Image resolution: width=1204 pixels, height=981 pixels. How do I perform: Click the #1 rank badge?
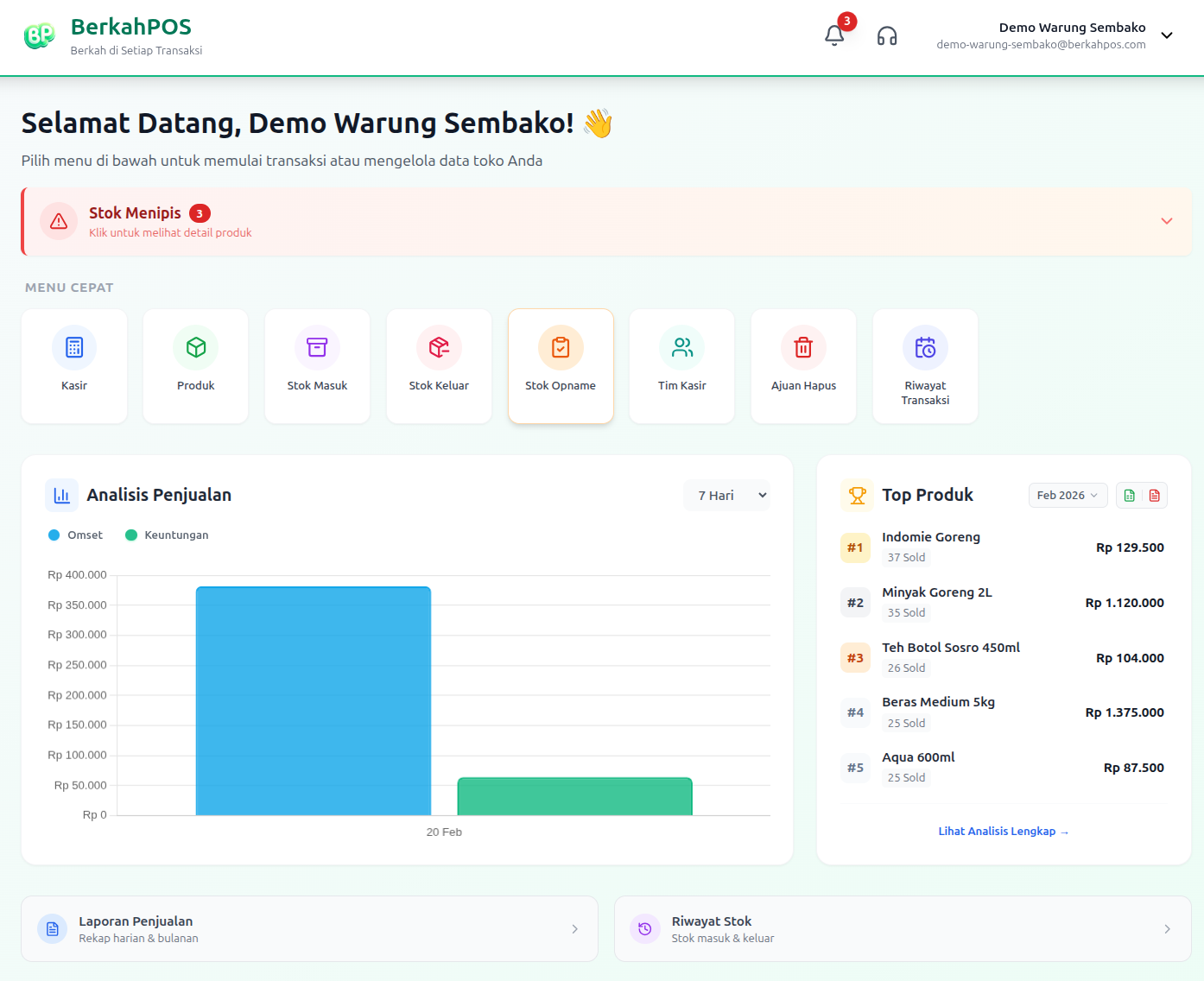click(855, 547)
